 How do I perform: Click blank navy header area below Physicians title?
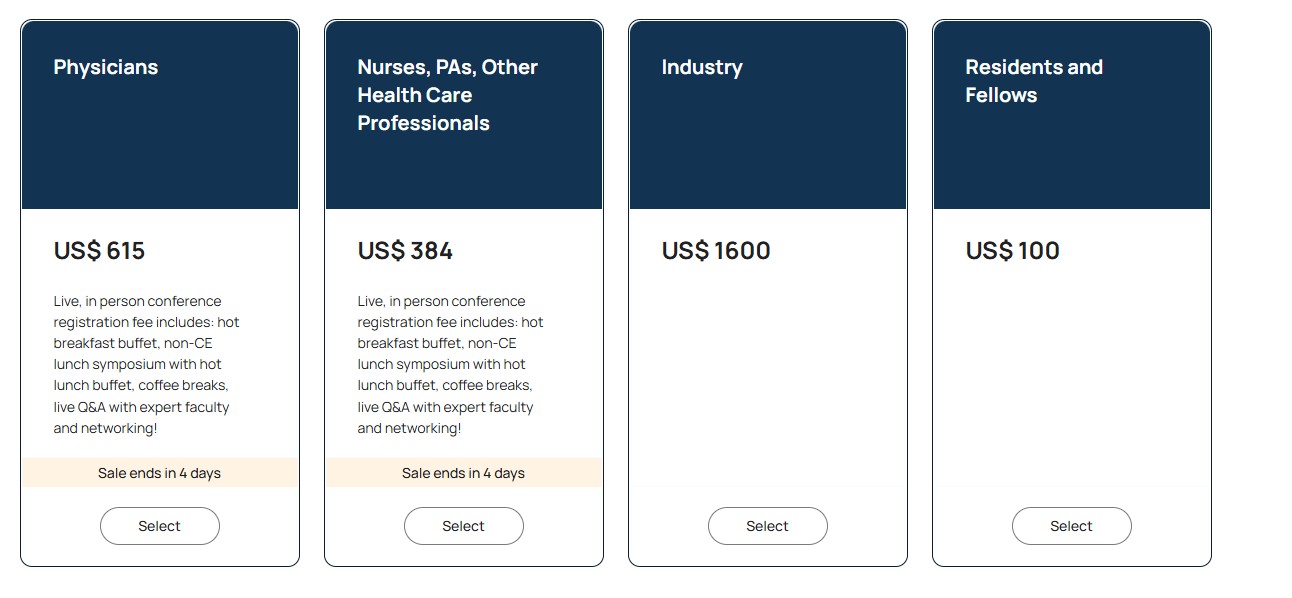pyautogui.click(x=160, y=150)
